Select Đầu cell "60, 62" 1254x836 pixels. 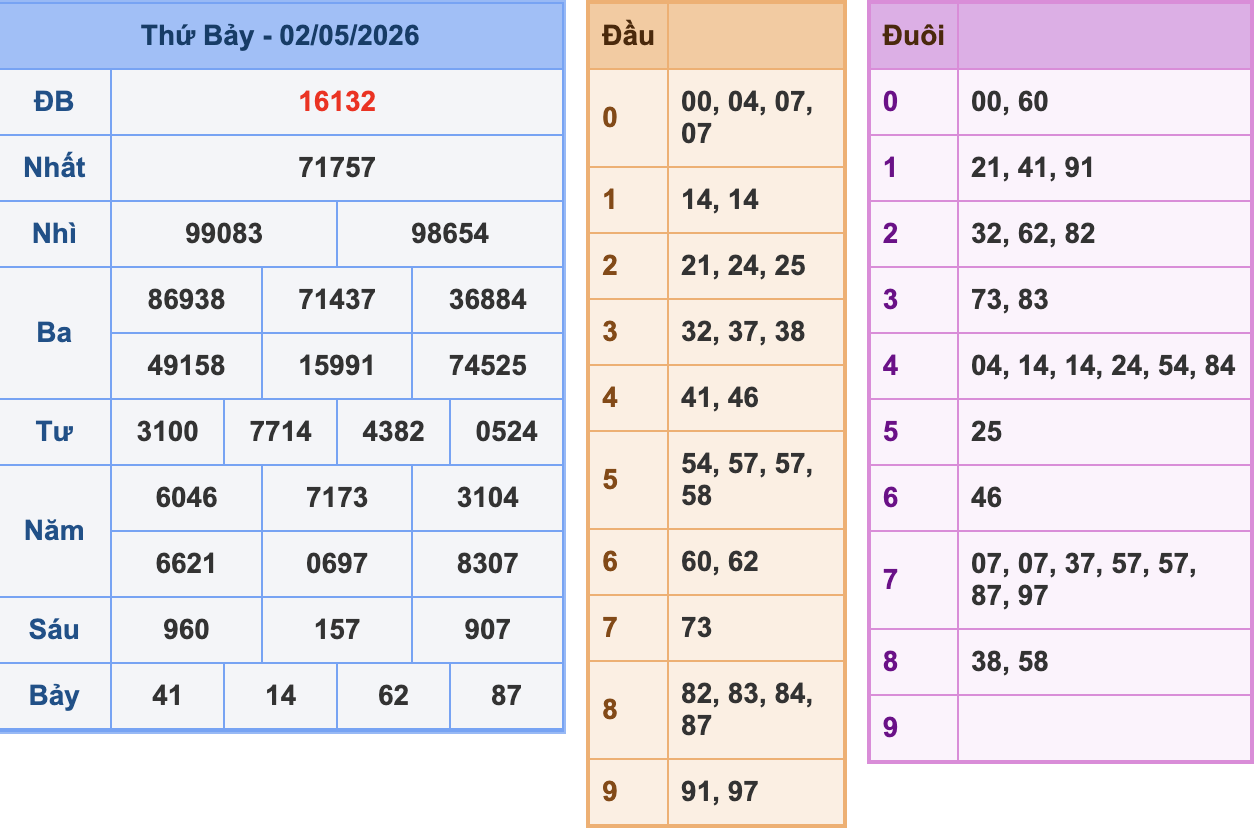[x=756, y=562]
